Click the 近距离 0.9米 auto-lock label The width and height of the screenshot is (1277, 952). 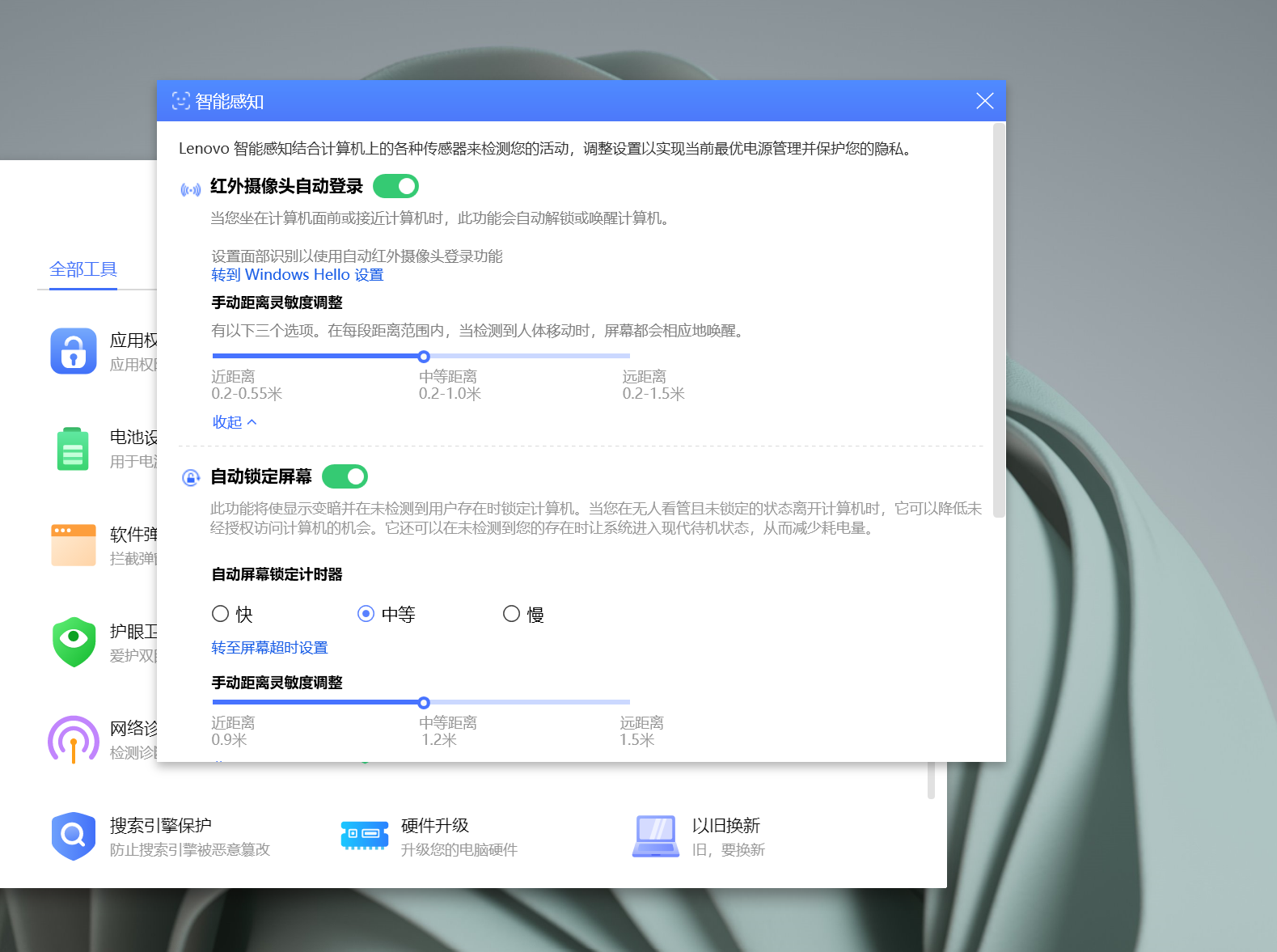pos(233,731)
